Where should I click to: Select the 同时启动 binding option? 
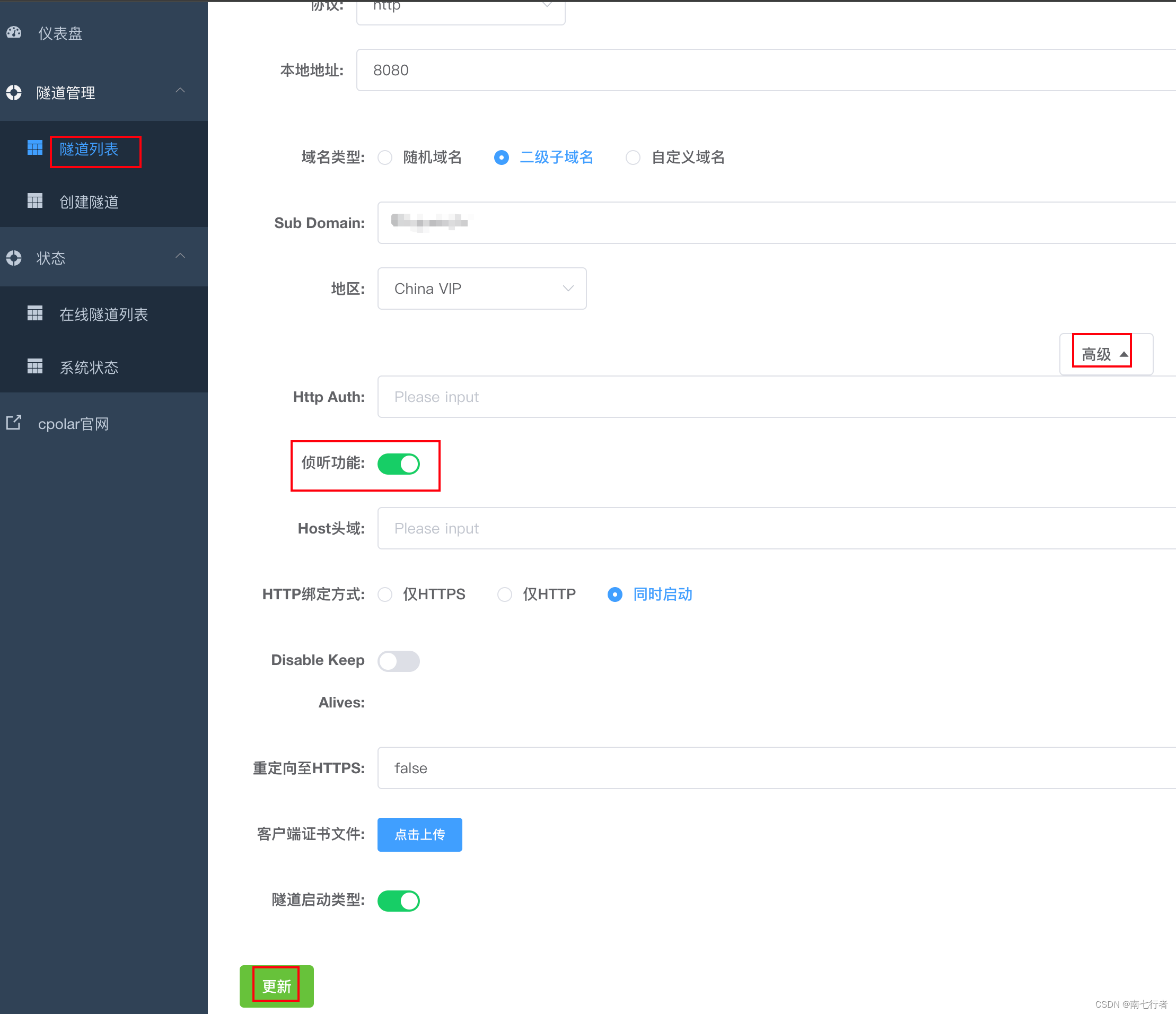click(651, 595)
